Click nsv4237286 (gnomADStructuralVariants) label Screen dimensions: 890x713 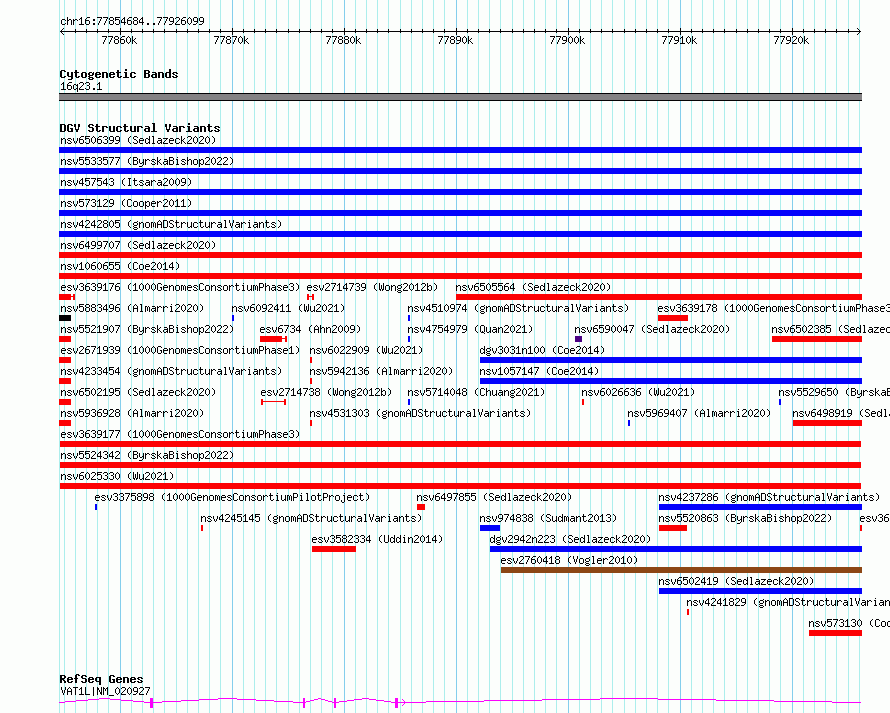769,497
